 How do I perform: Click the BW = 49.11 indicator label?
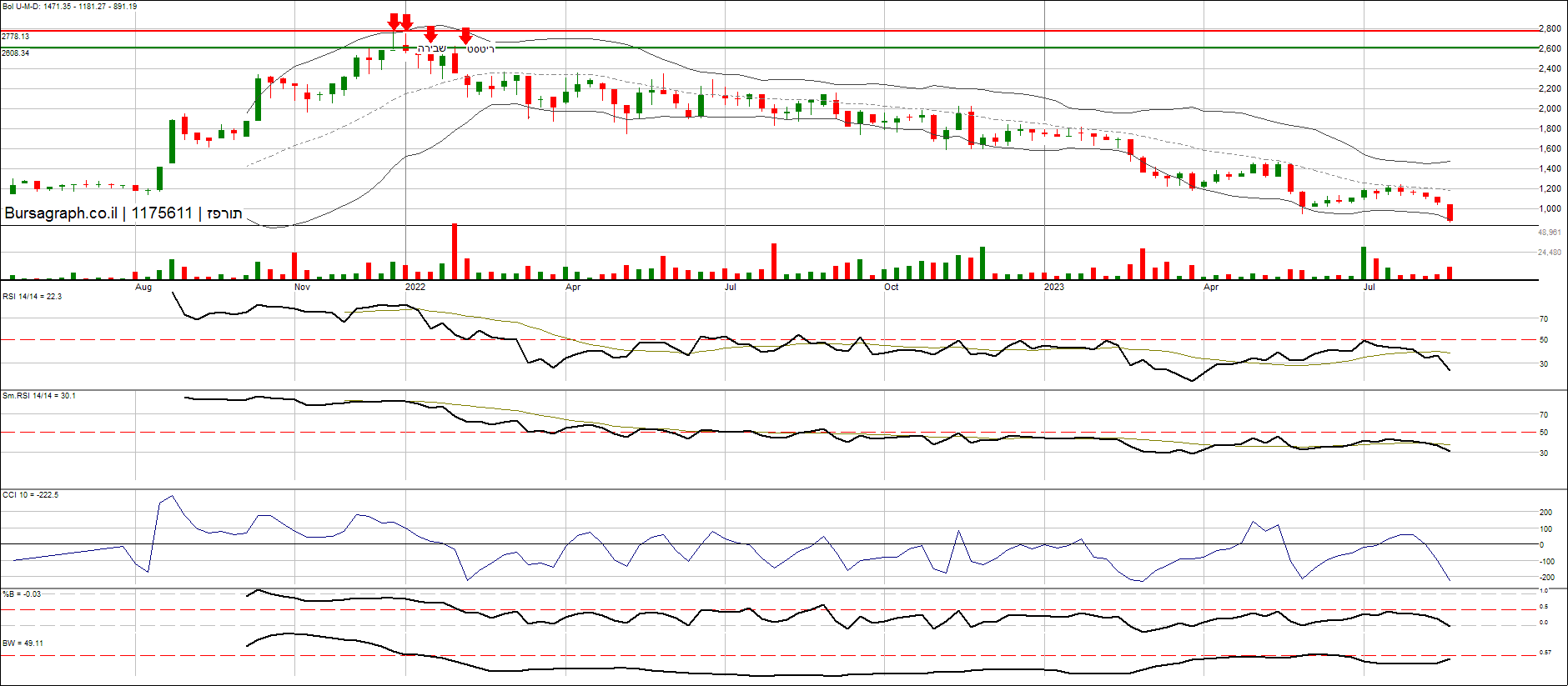click(23, 643)
